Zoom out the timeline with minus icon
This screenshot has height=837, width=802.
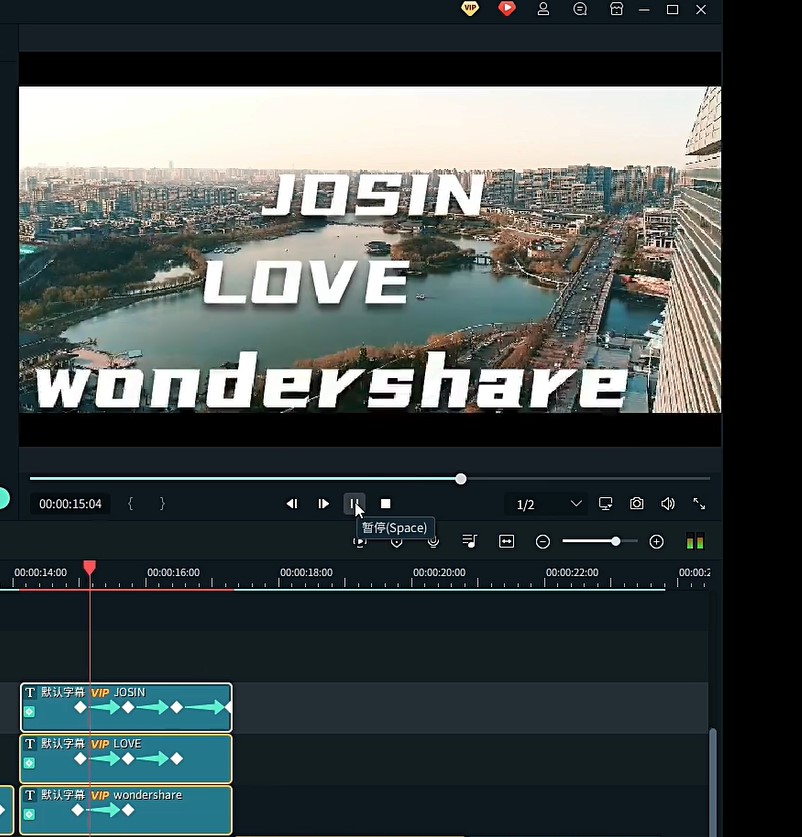click(x=543, y=541)
